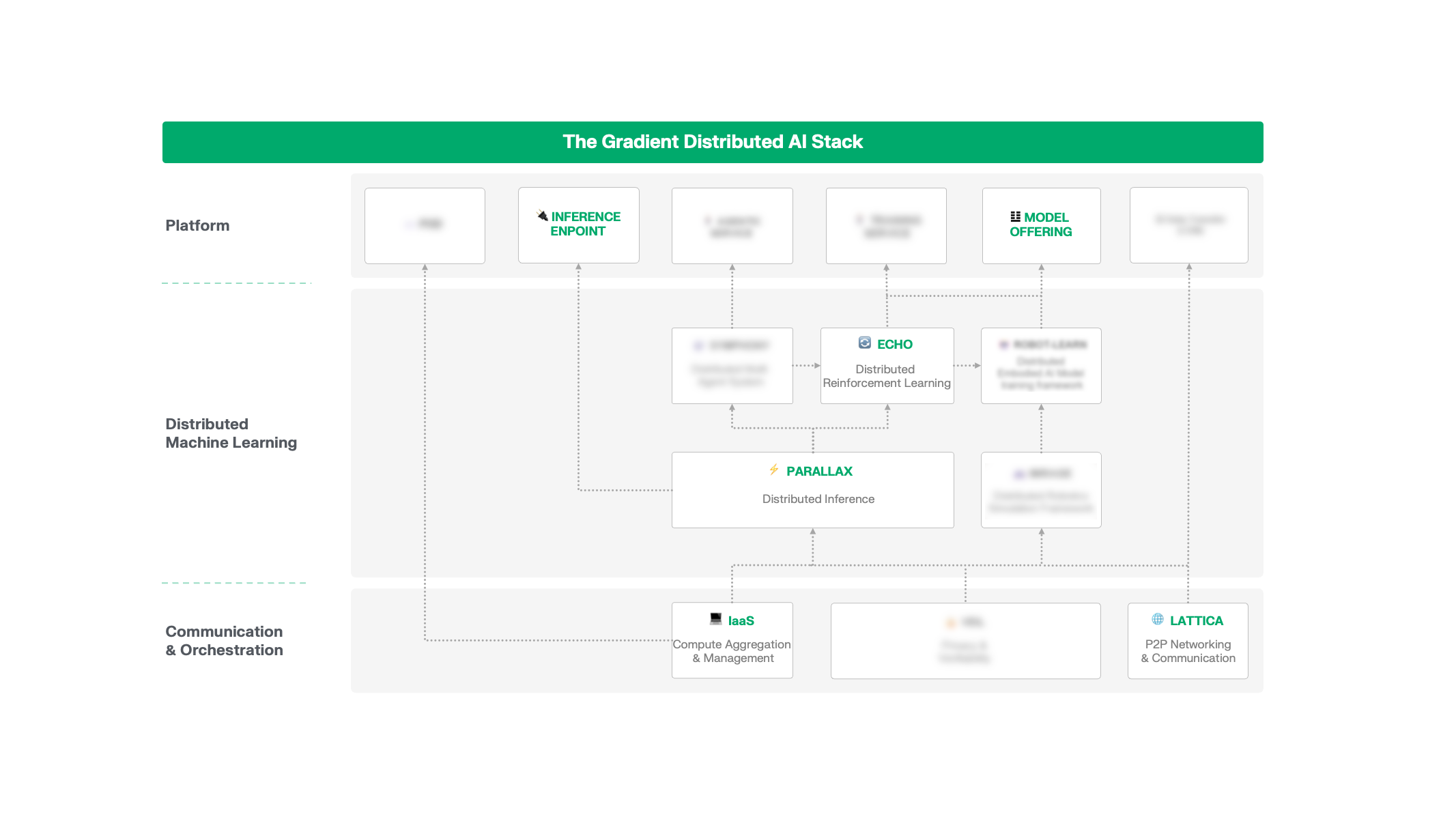Expand the Distributed Machine Learning section
The width and height of the screenshot is (1456, 819).
(231, 433)
